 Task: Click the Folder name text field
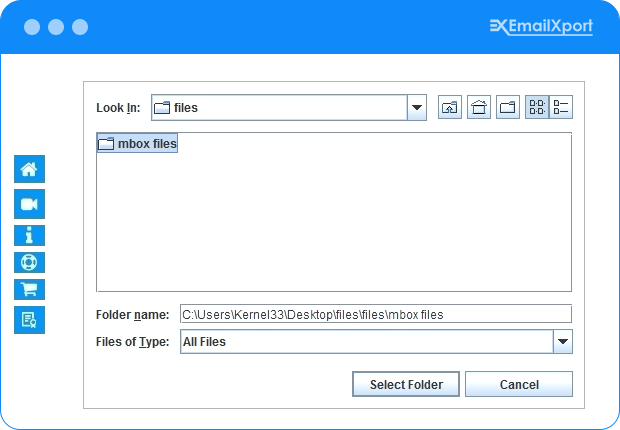(x=375, y=314)
